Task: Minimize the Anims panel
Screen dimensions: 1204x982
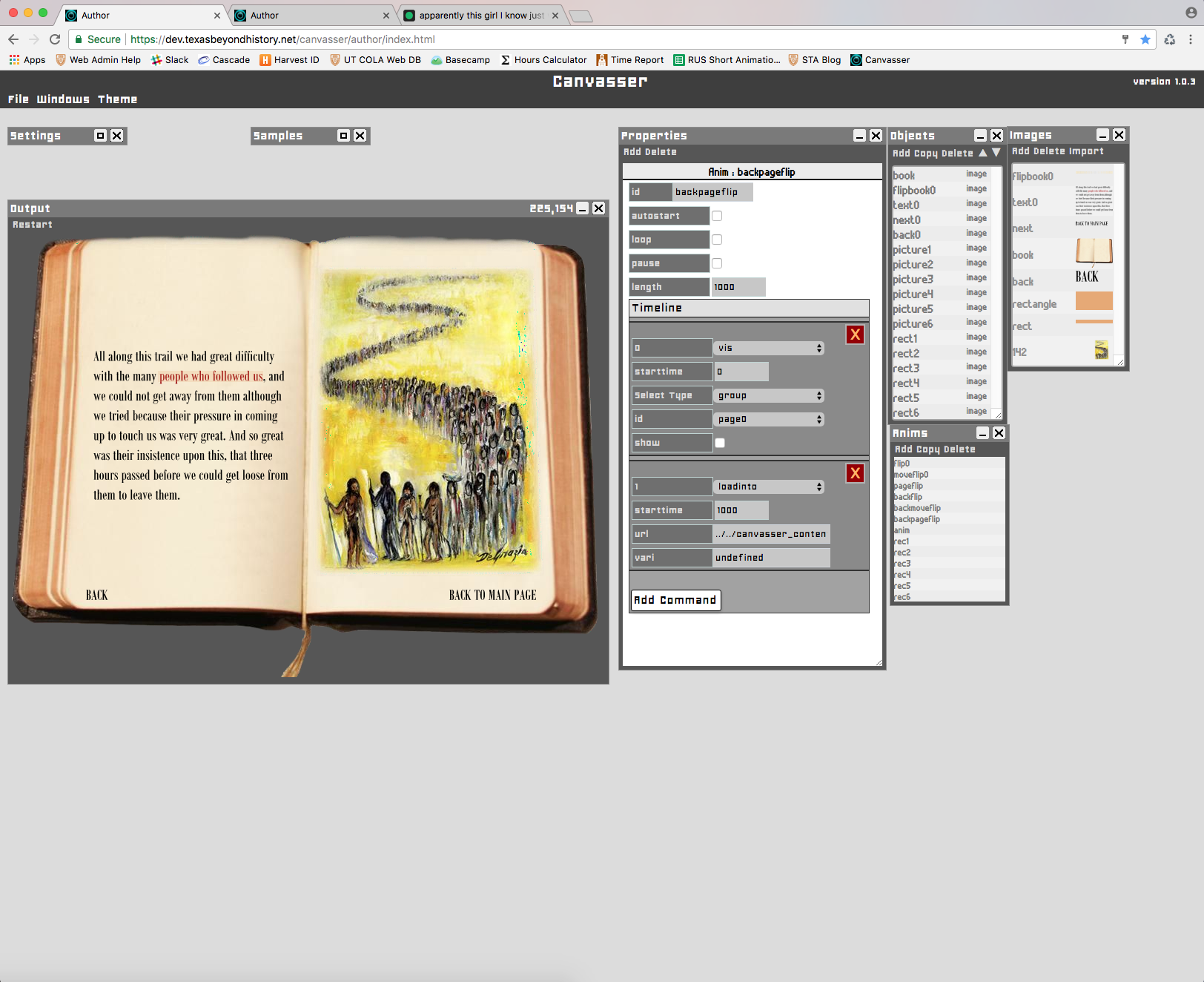Action: 983,433
